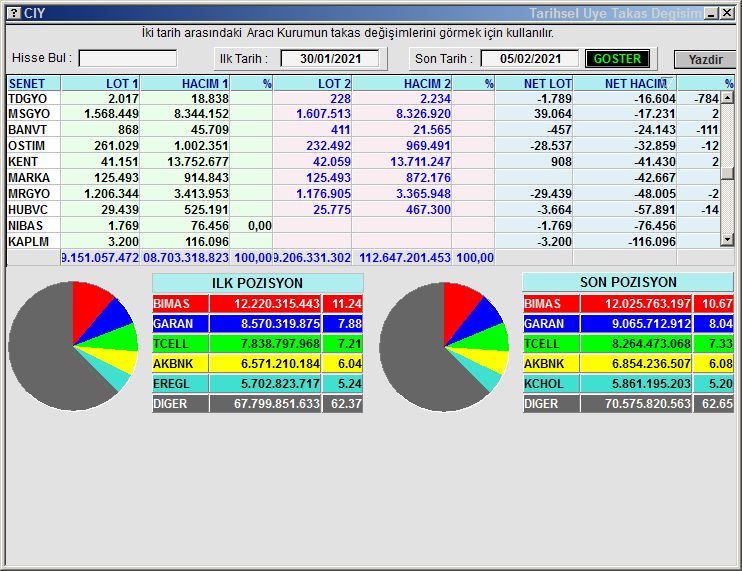Click EREGL in ILK POZISYON legend

180,384
